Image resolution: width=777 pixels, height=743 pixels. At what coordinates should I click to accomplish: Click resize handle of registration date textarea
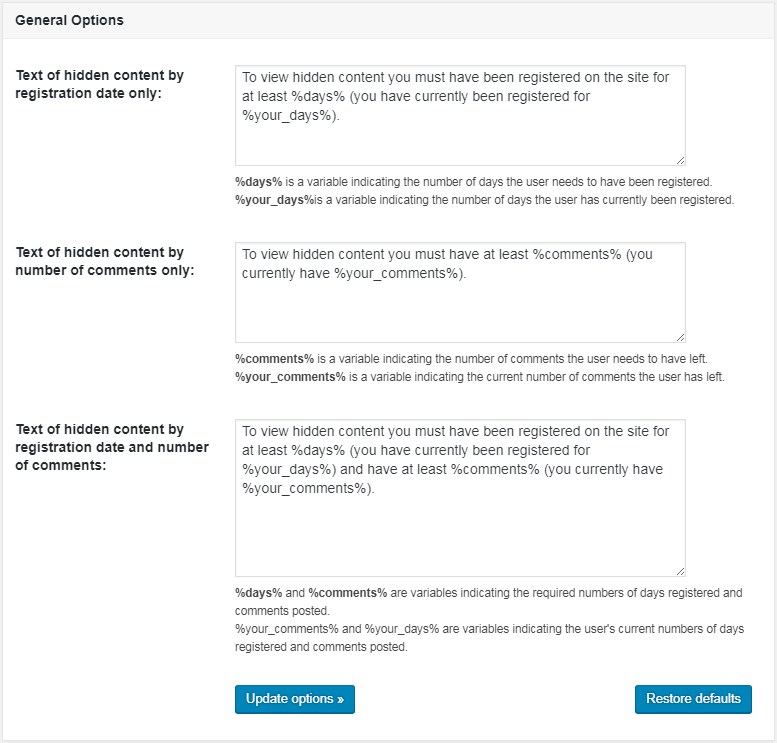pos(680,161)
